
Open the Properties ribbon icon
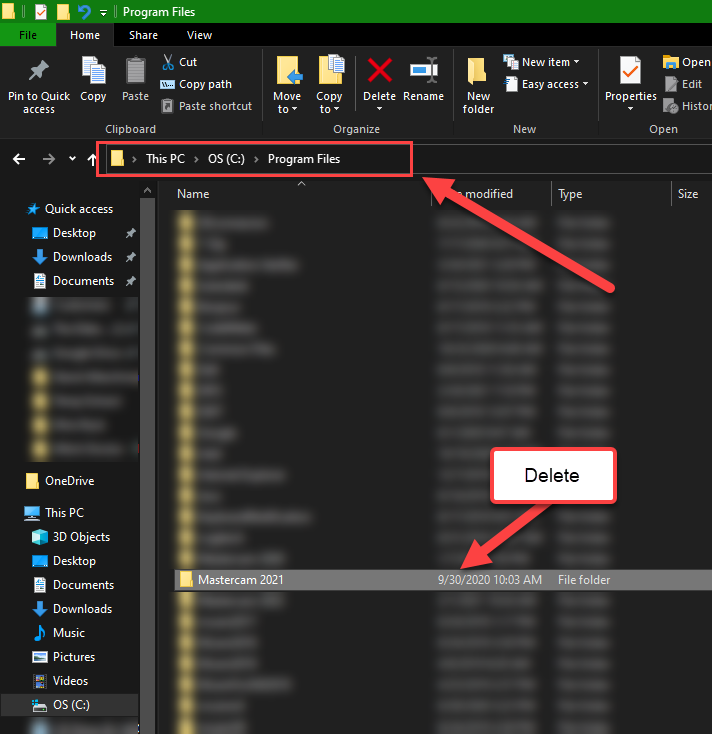(x=631, y=70)
